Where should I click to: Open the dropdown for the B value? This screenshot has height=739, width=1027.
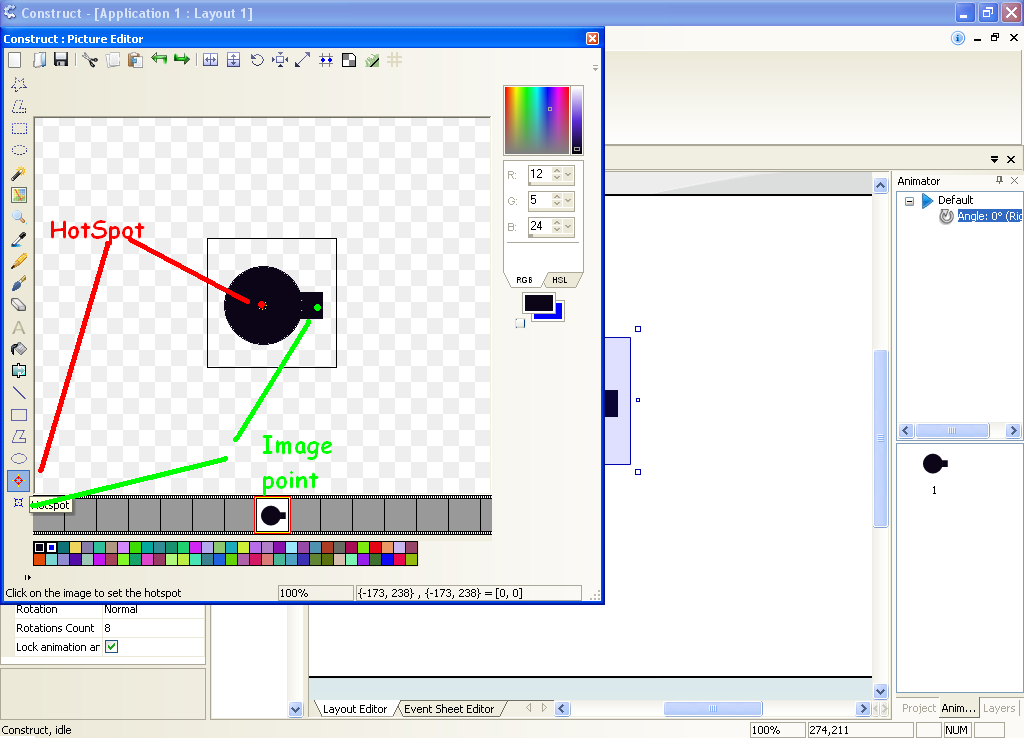(x=568, y=227)
